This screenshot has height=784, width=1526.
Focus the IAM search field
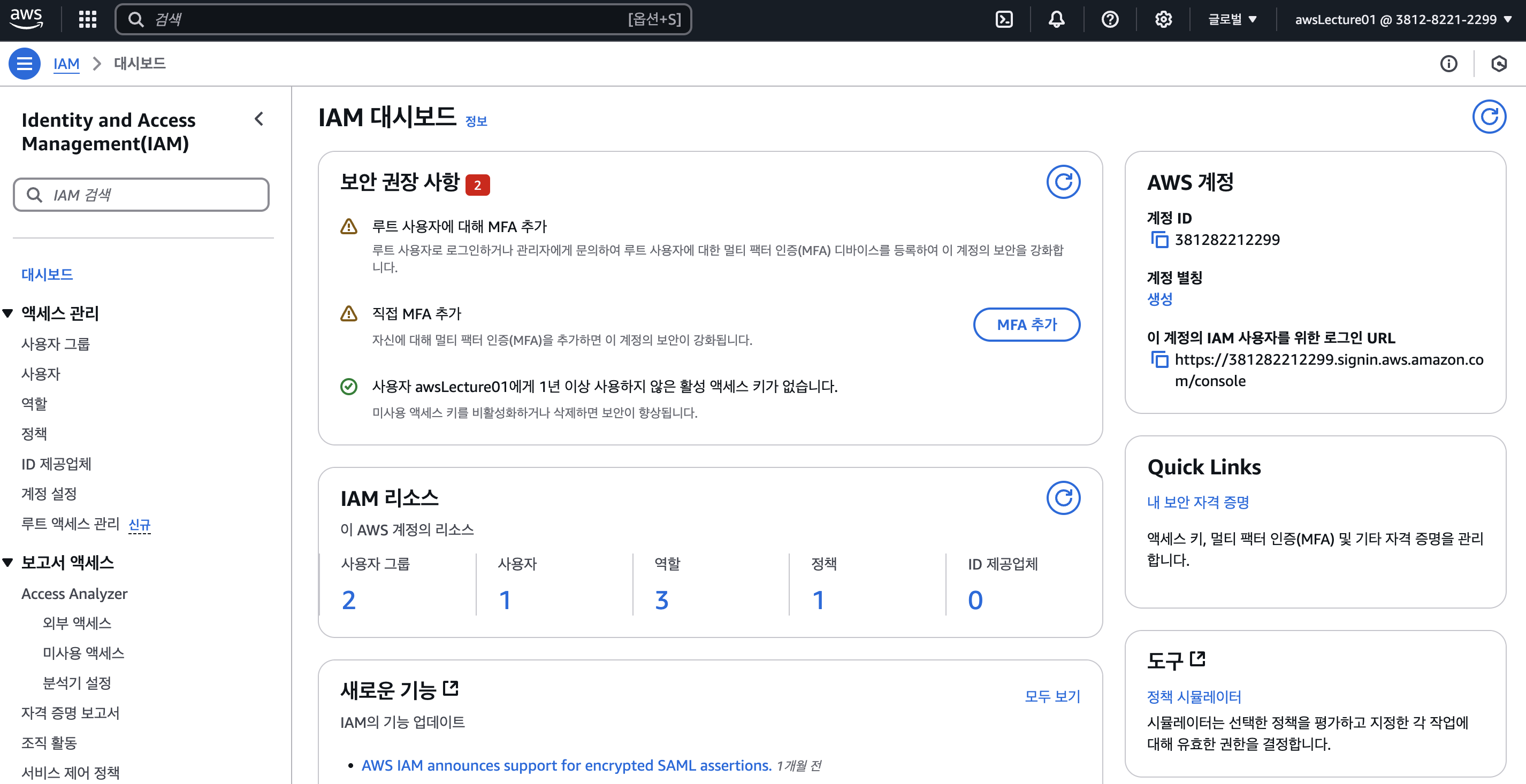point(141,195)
